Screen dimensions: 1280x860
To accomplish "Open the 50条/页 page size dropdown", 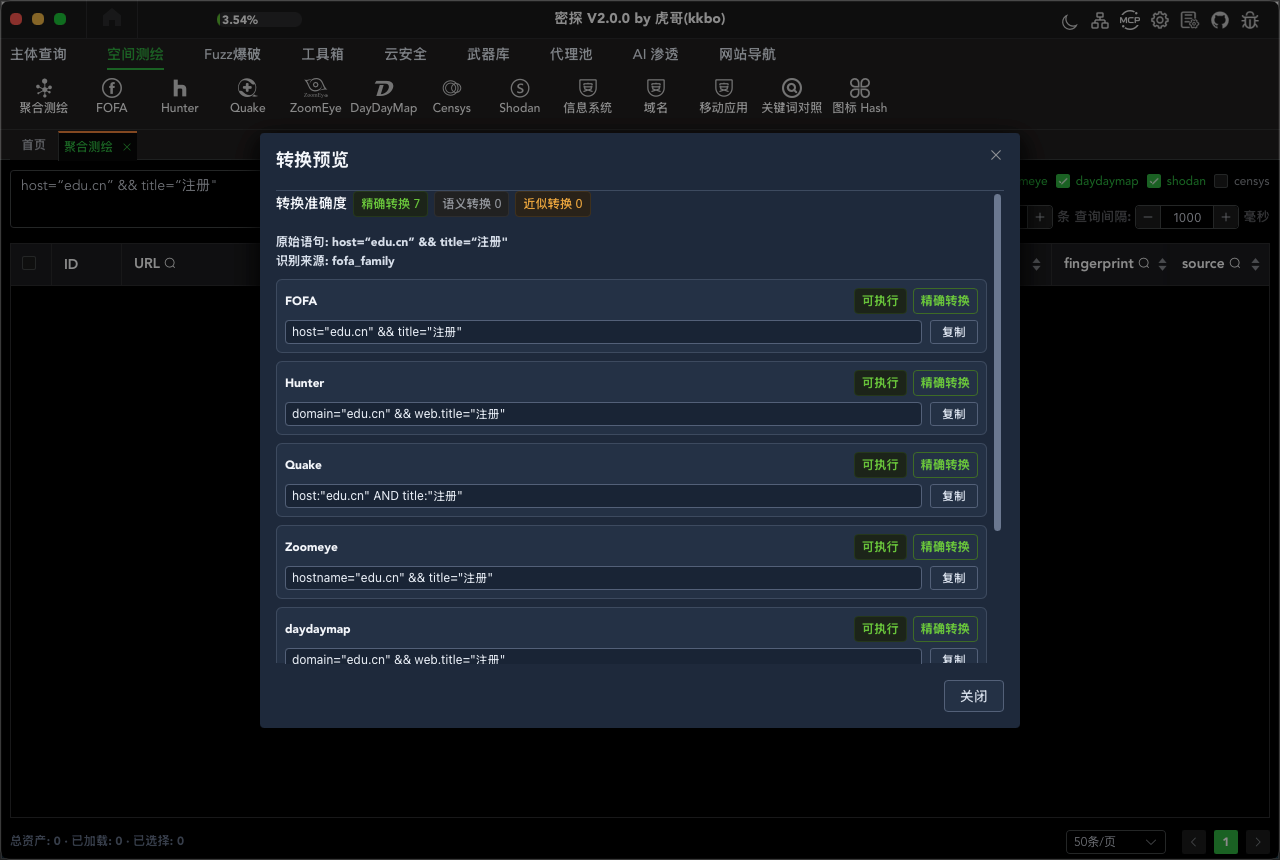I will tap(1116, 842).
